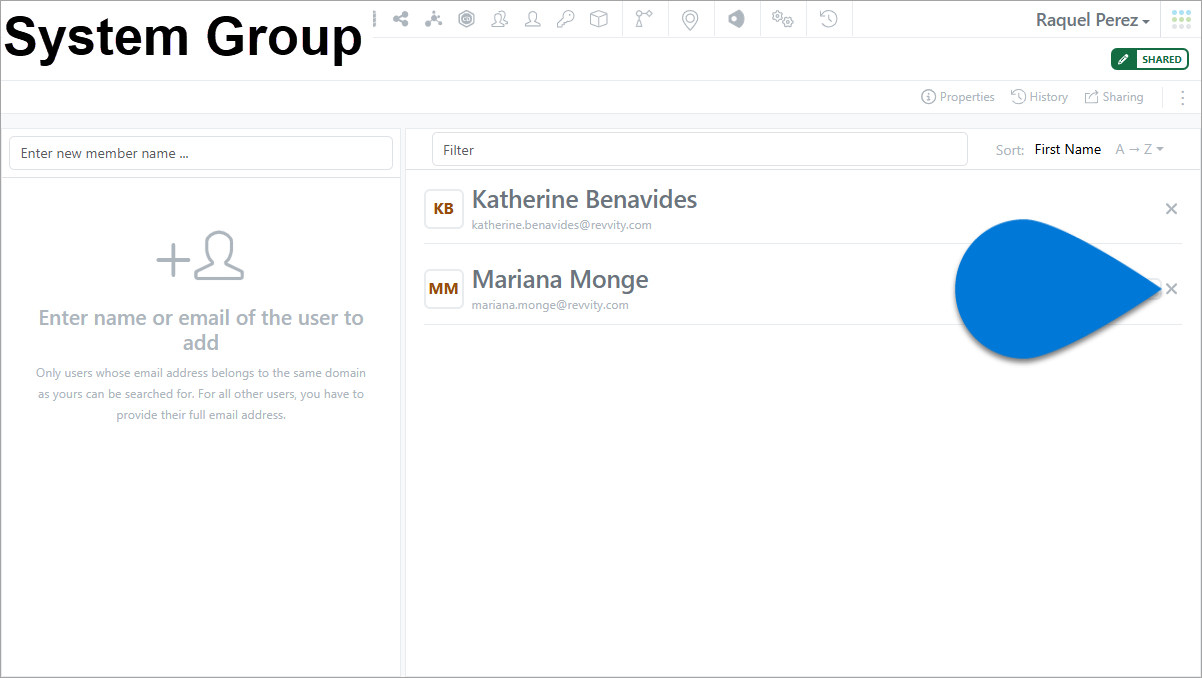The height and width of the screenshot is (678, 1202).
Task: Select the KB avatar for Katherine Benavides
Action: tap(444, 209)
